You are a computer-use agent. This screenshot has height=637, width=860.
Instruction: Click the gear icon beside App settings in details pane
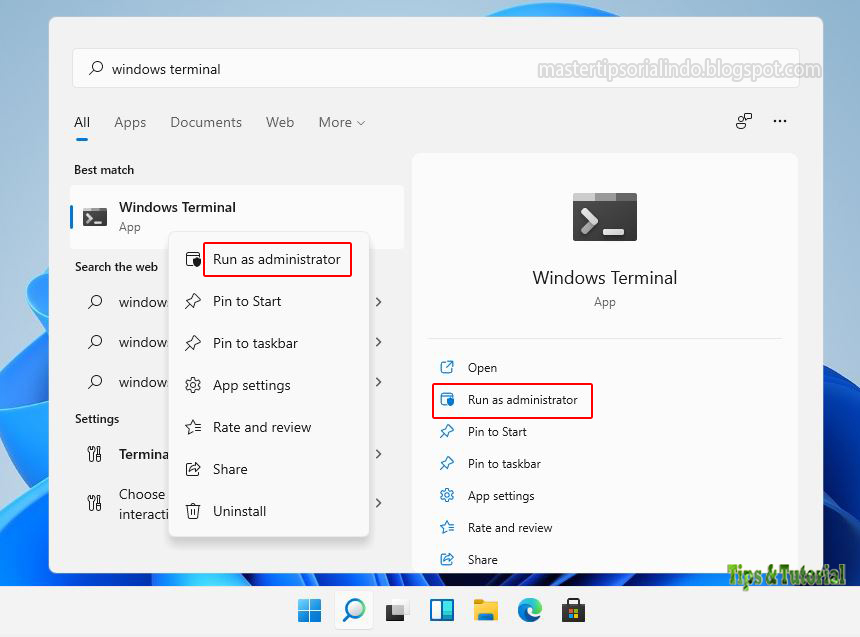pyautogui.click(x=447, y=495)
